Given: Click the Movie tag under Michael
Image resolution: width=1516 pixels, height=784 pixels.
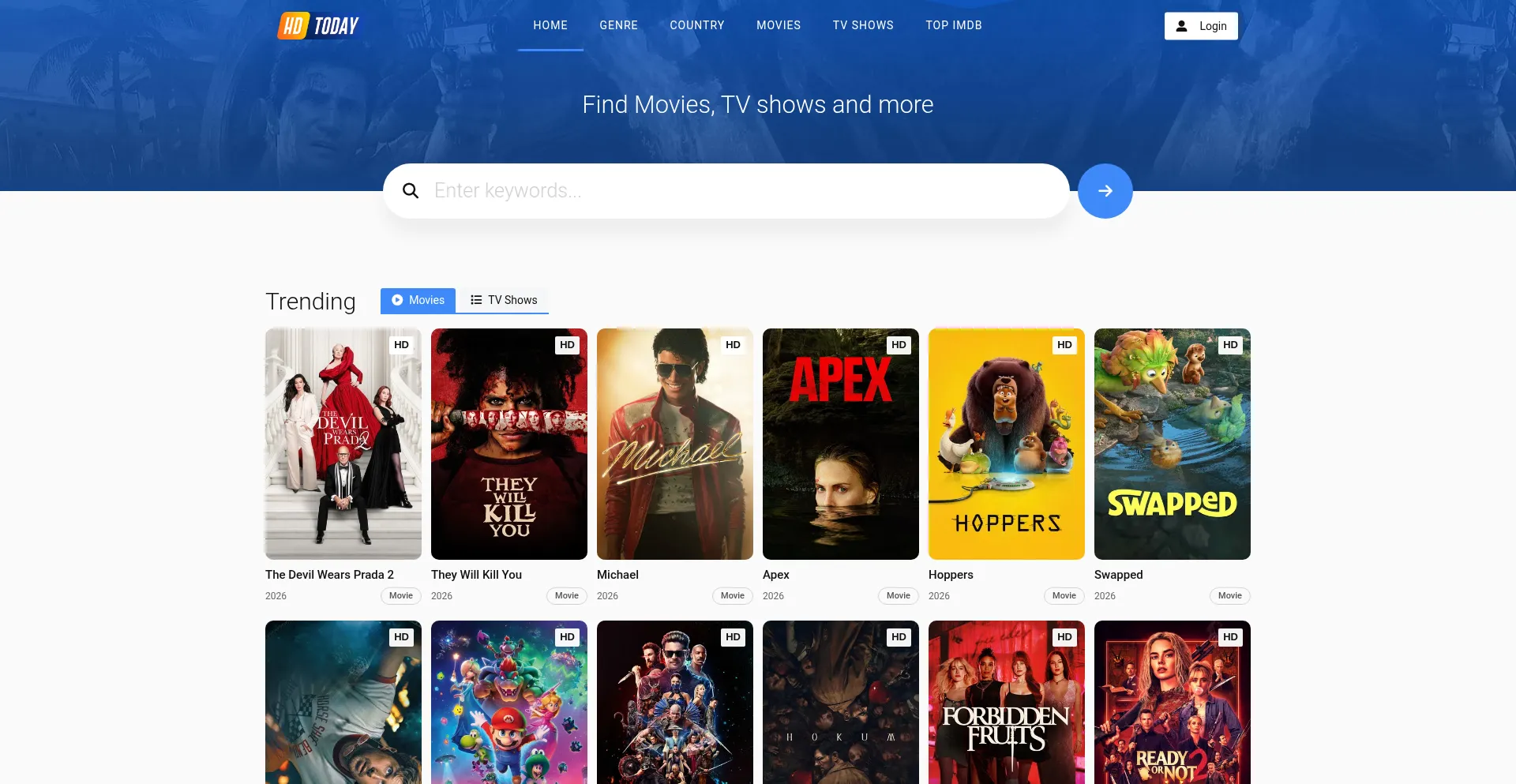Looking at the screenshot, I should [x=733, y=596].
